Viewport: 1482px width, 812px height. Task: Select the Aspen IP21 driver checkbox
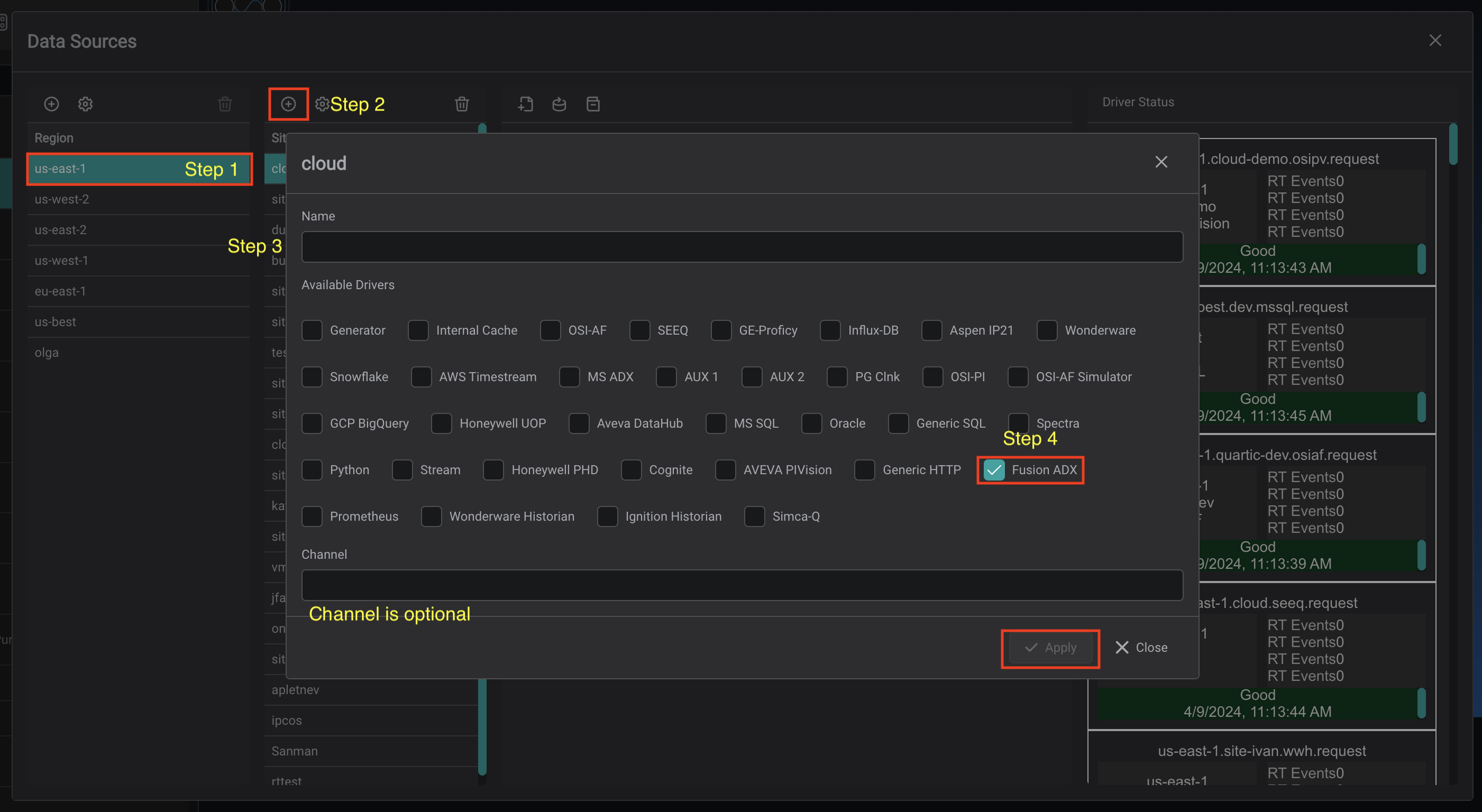(x=932, y=330)
